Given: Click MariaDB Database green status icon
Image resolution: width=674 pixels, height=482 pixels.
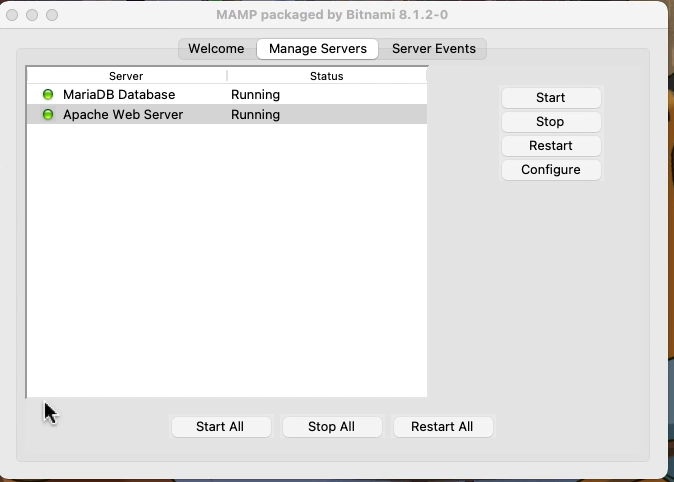Looking at the screenshot, I should click(48, 94).
